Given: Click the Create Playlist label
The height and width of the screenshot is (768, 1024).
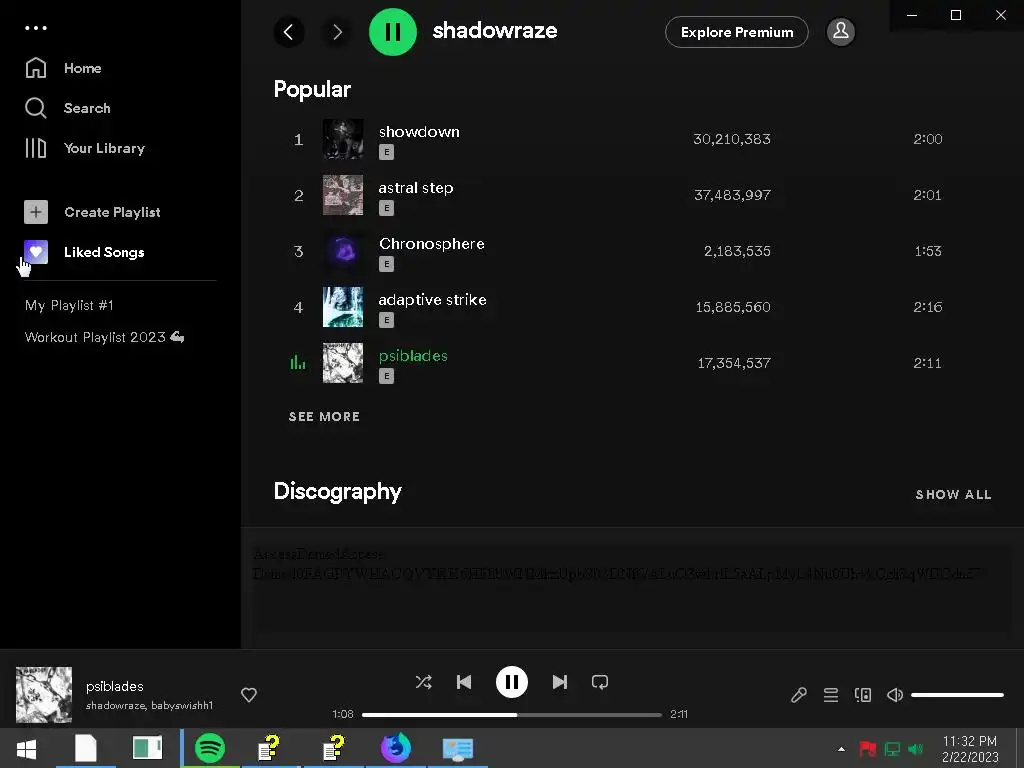Looking at the screenshot, I should tap(112, 212).
